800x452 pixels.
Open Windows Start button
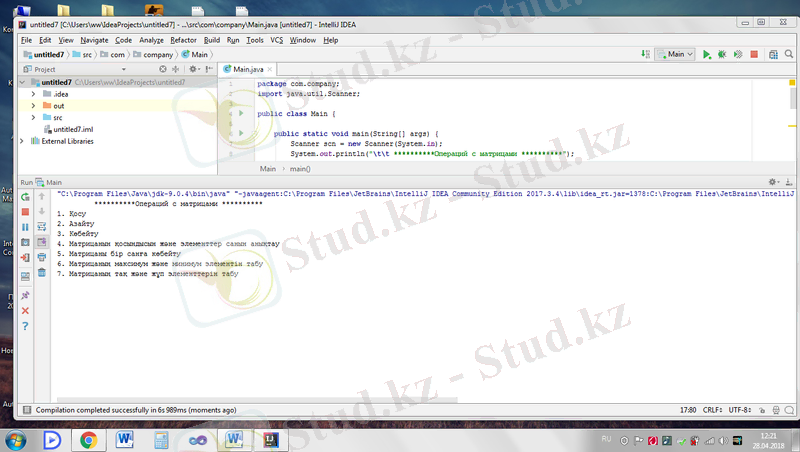(15, 440)
